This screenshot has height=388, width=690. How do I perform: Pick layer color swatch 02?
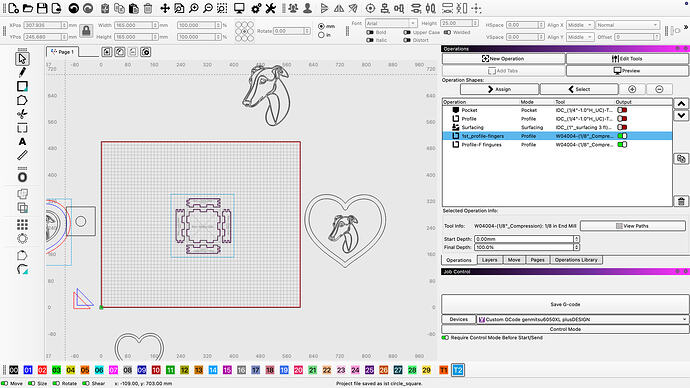[x=42, y=370]
